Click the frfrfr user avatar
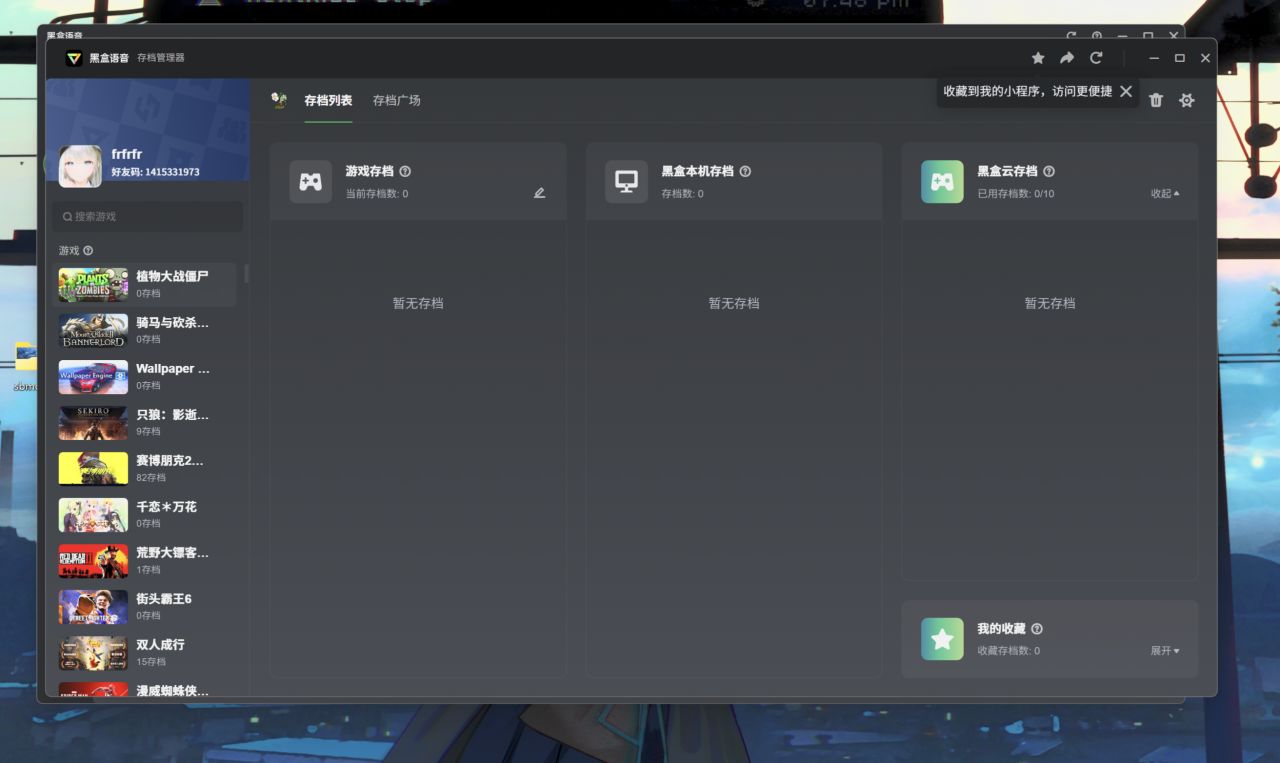Screen dimensions: 1280x763 (80, 166)
